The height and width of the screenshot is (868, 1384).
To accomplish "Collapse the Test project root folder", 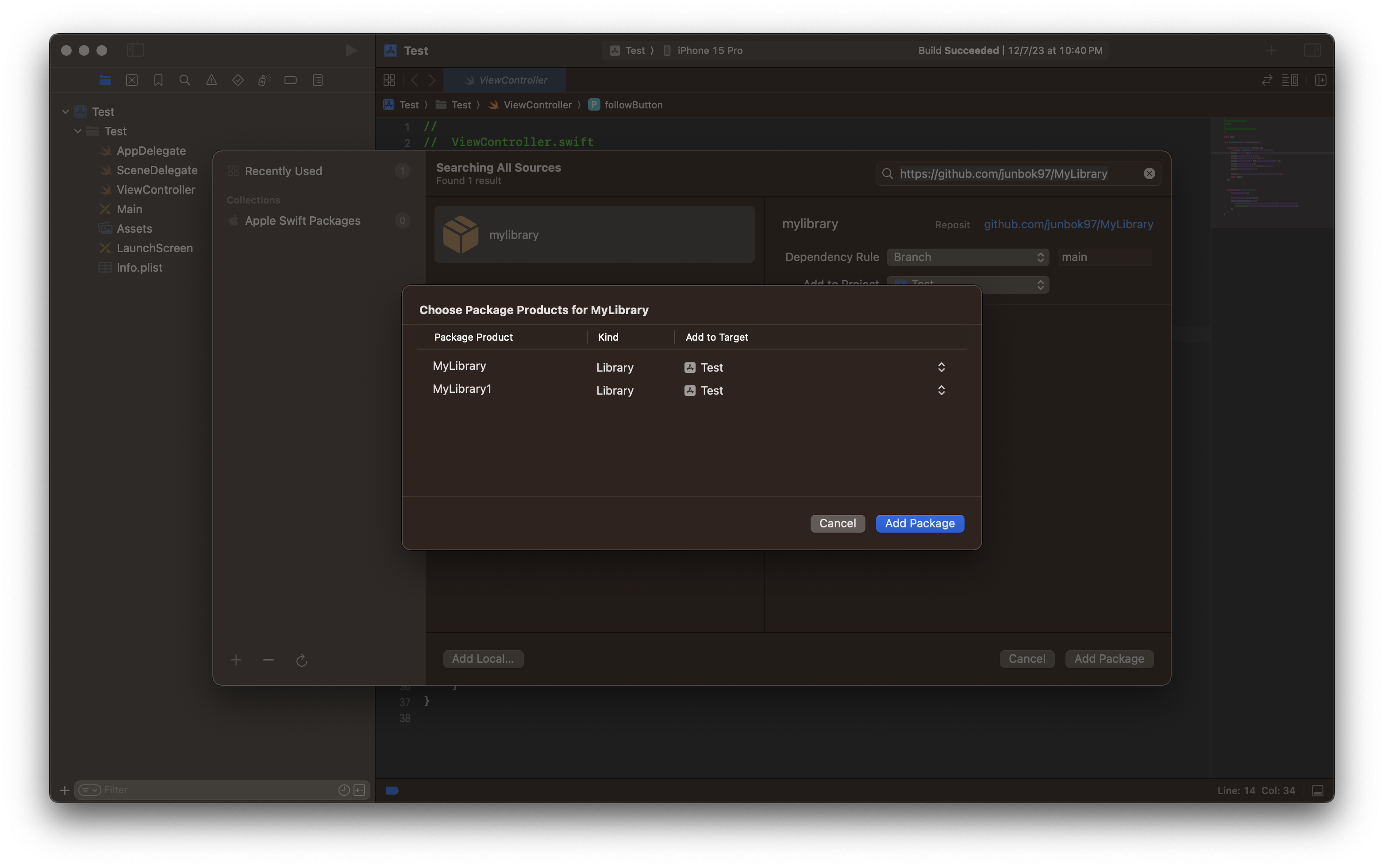I will (x=65, y=112).
